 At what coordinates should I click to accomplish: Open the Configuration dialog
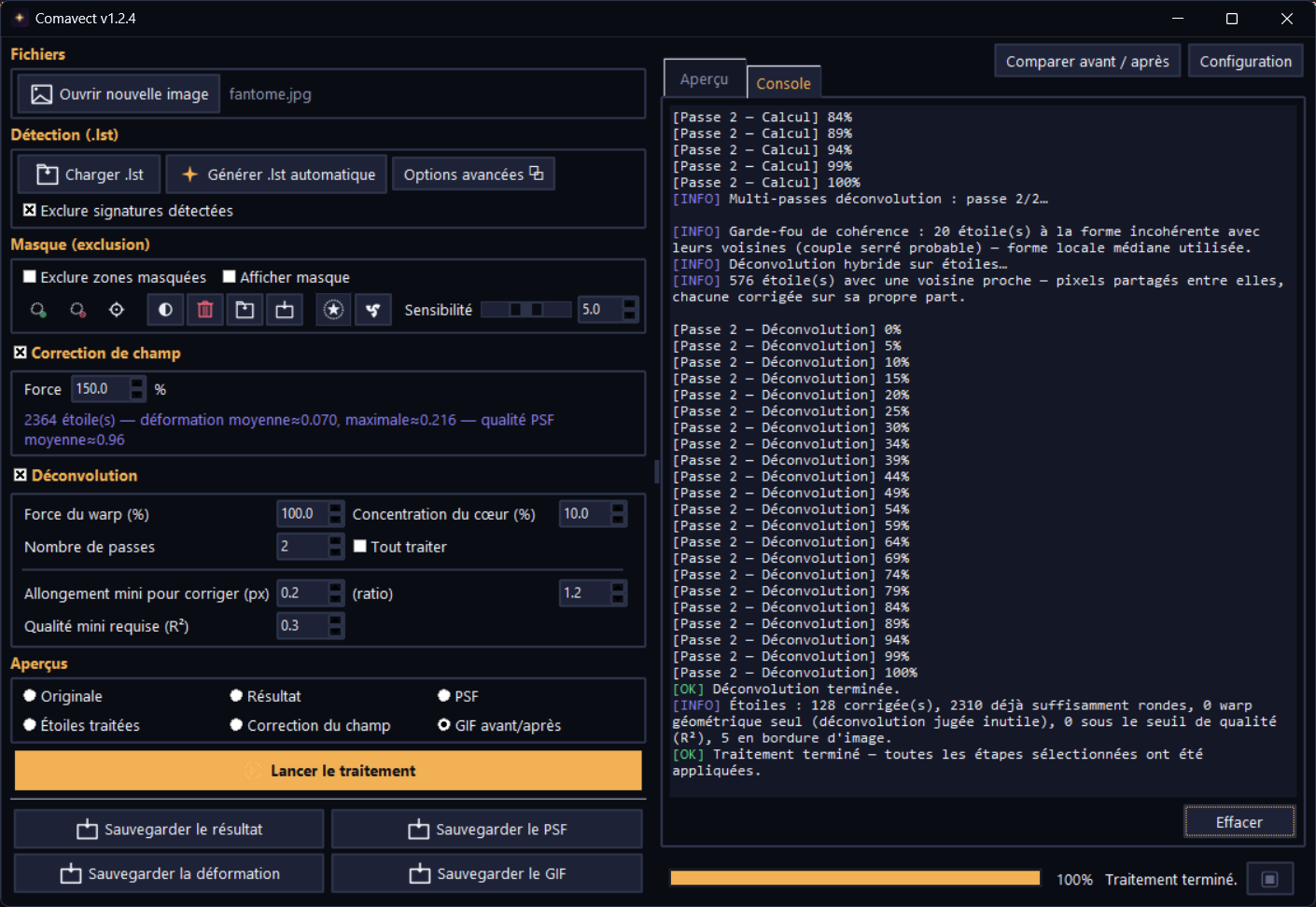(x=1245, y=62)
